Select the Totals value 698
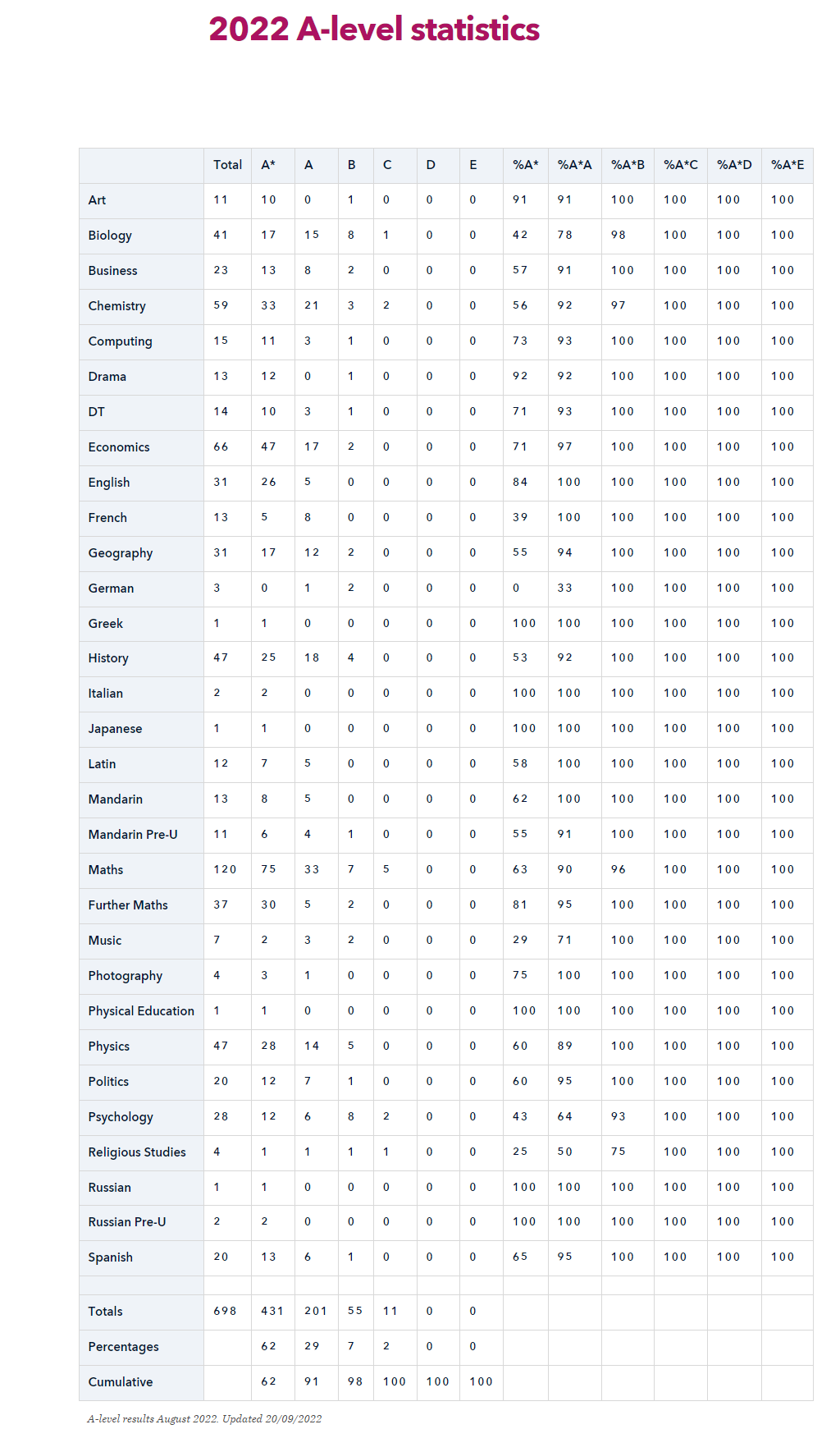840x1429 pixels. [225, 1311]
